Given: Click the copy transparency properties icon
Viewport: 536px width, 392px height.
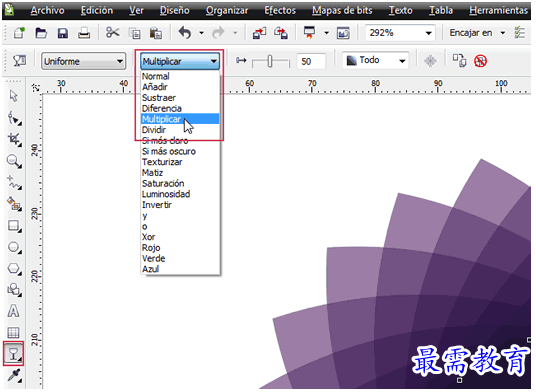Looking at the screenshot, I should [459, 60].
